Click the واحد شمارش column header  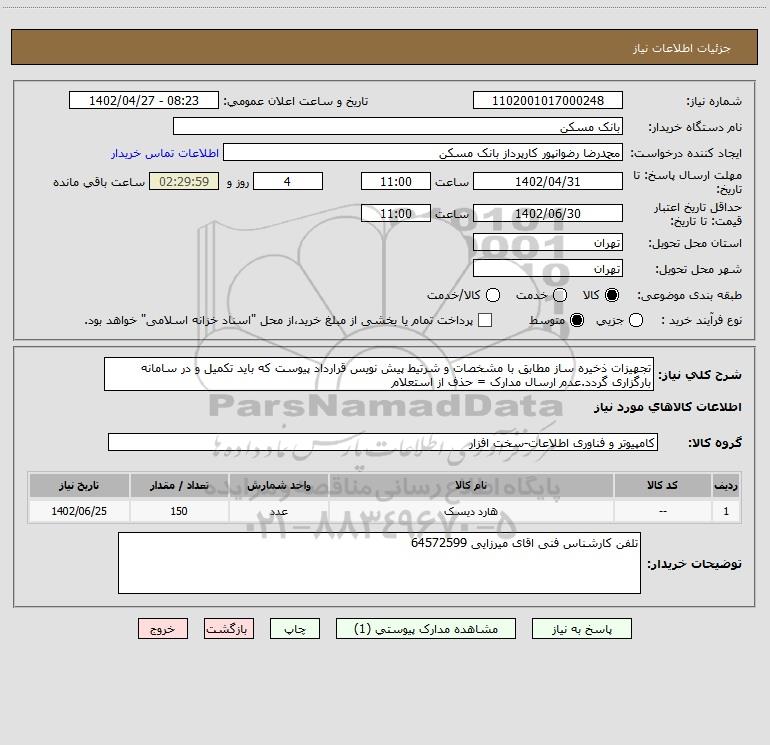(x=278, y=486)
